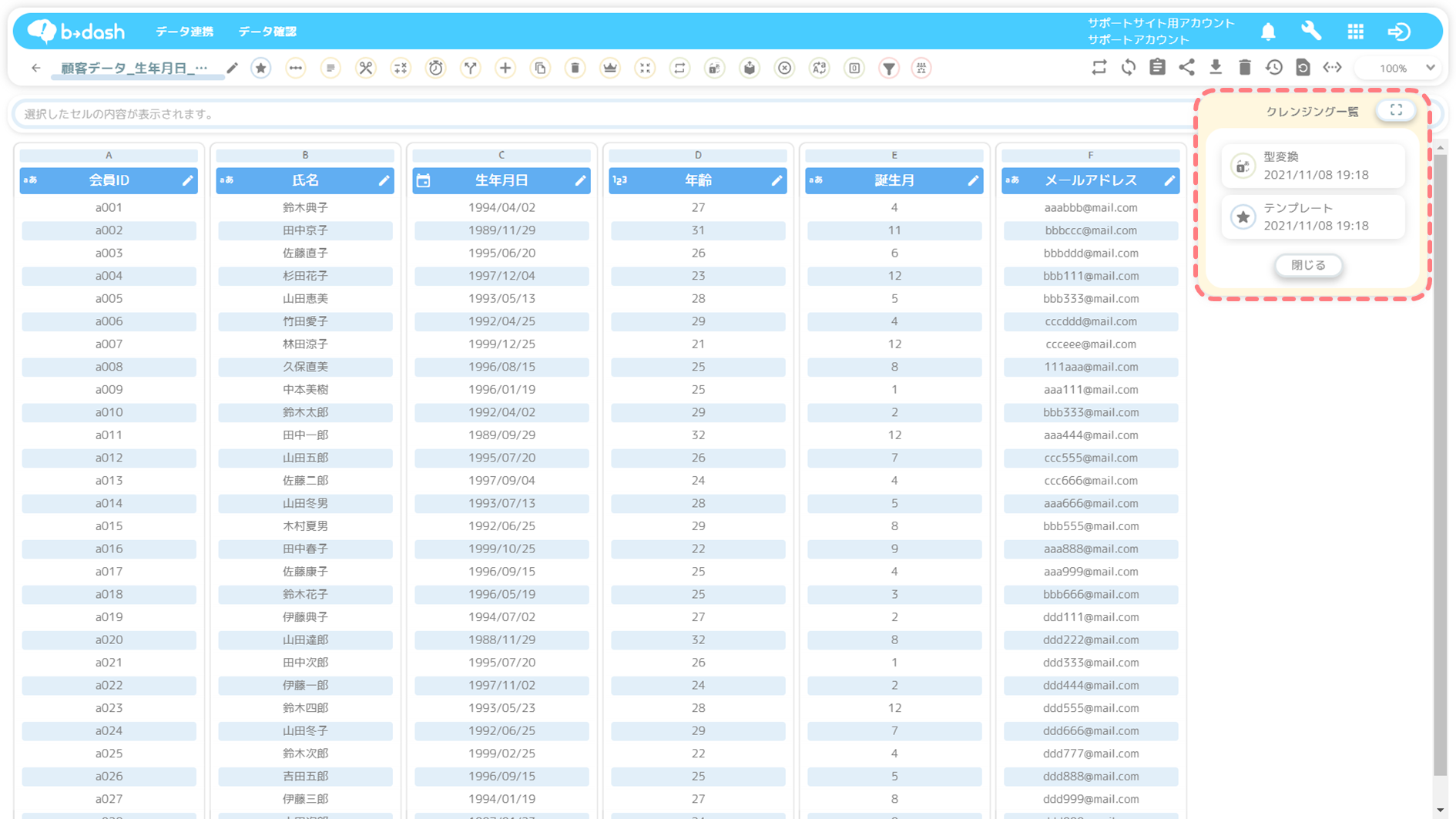
Task: Edit the file name with the pencil icon
Action: 232,68
